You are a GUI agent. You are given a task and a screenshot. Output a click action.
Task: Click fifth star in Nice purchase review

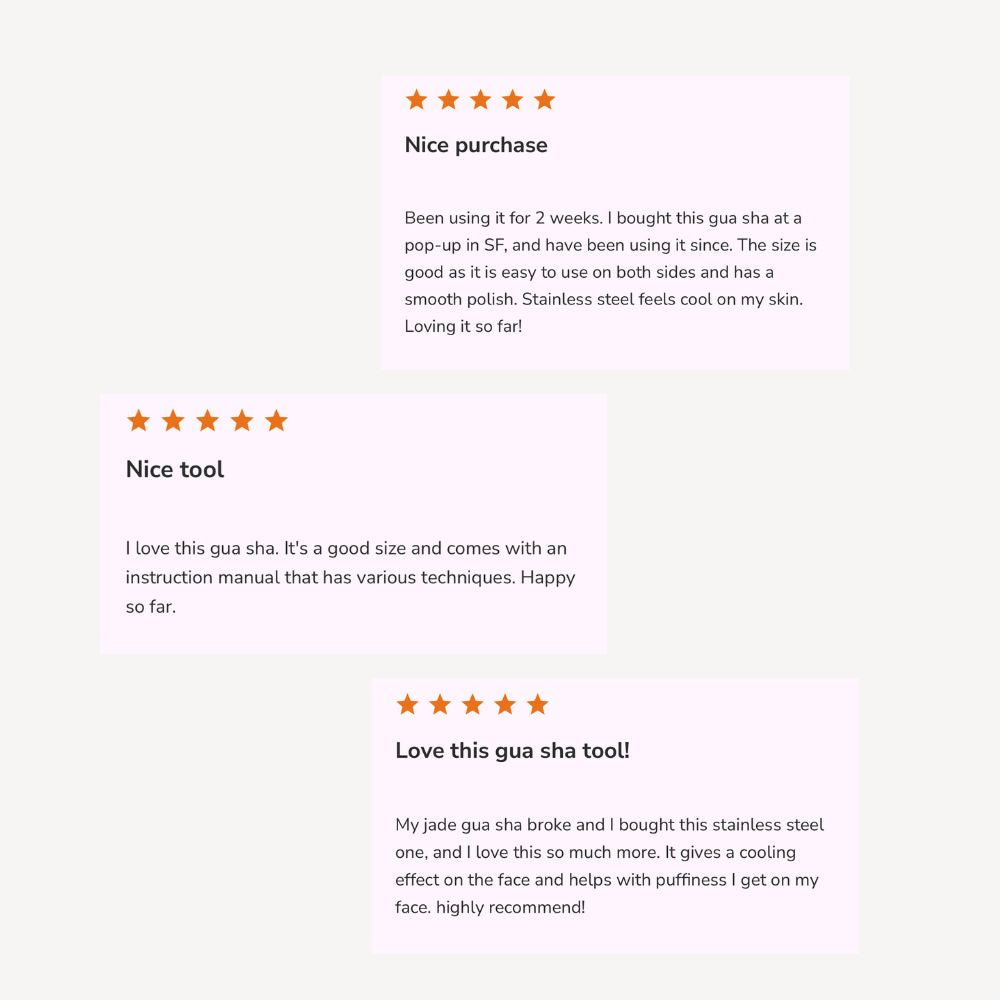pos(544,100)
